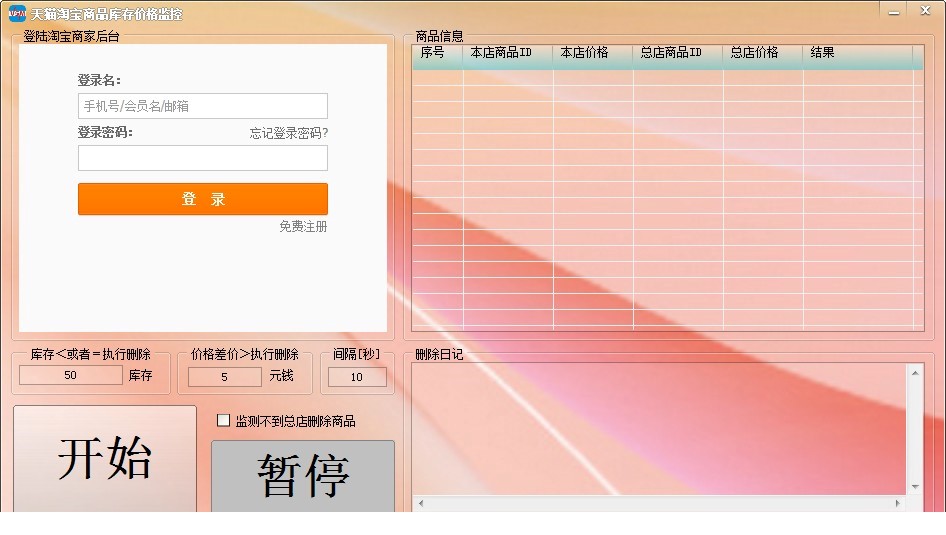Click the delete log scroll down arrow
946x535 pixels.
coord(915,486)
